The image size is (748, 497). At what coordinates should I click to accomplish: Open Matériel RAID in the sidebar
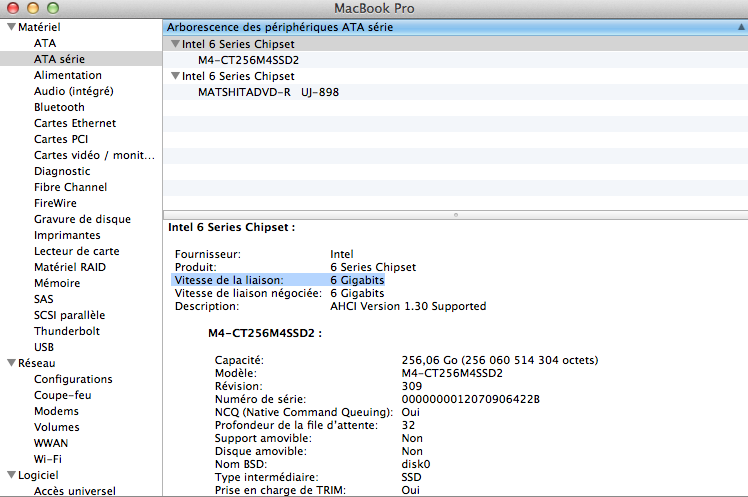pyautogui.click(x=70, y=267)
